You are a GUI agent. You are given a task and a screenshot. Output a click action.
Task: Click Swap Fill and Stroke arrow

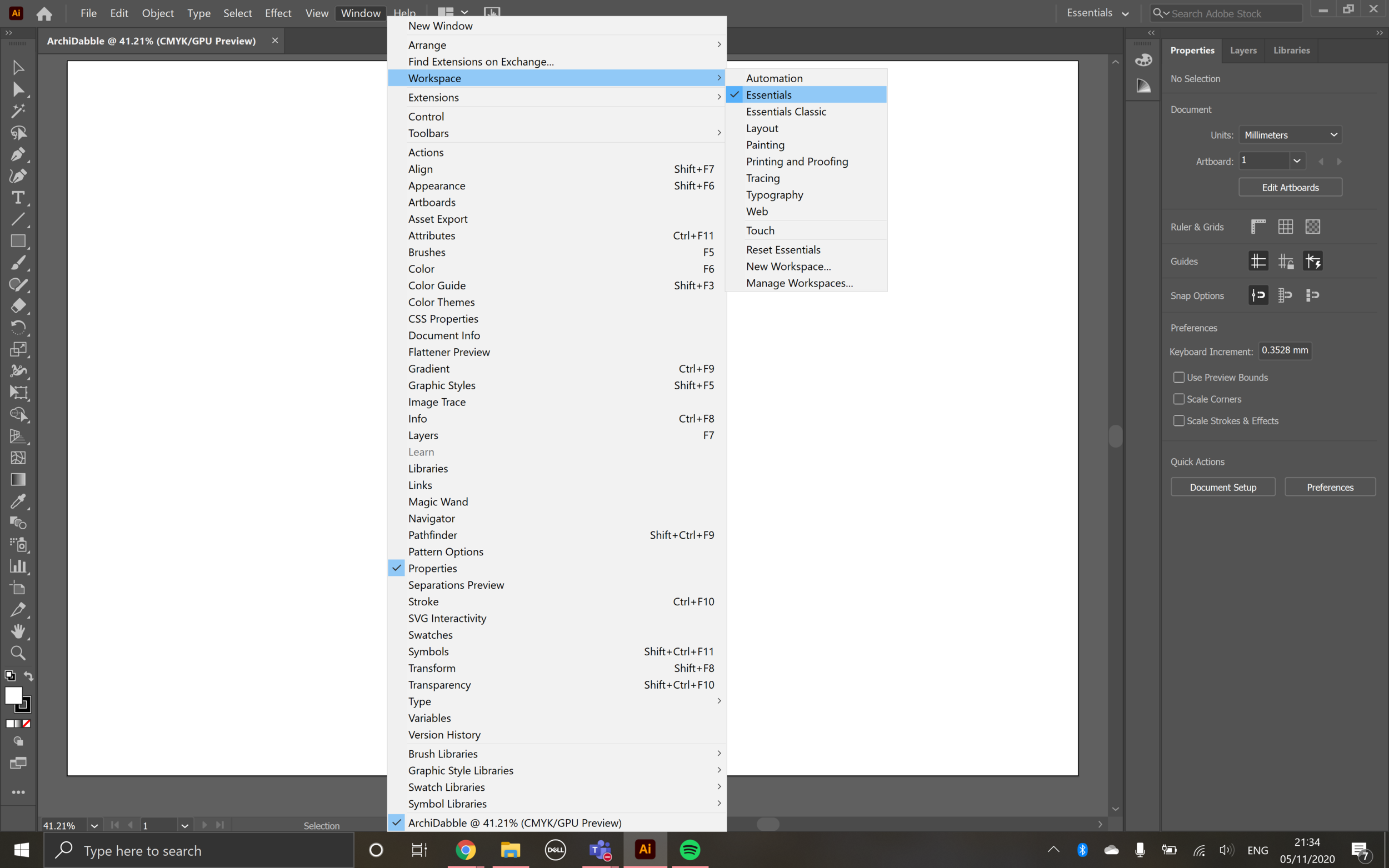tap(28, 676)
